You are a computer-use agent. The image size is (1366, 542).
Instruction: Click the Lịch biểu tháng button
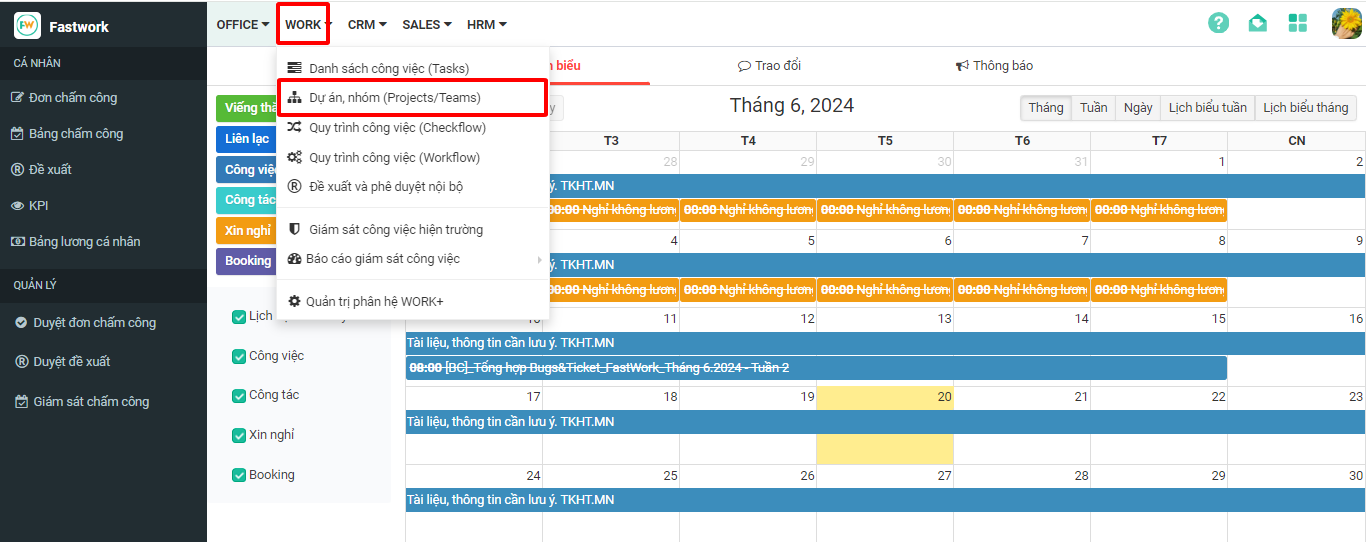click(1305, 108)
